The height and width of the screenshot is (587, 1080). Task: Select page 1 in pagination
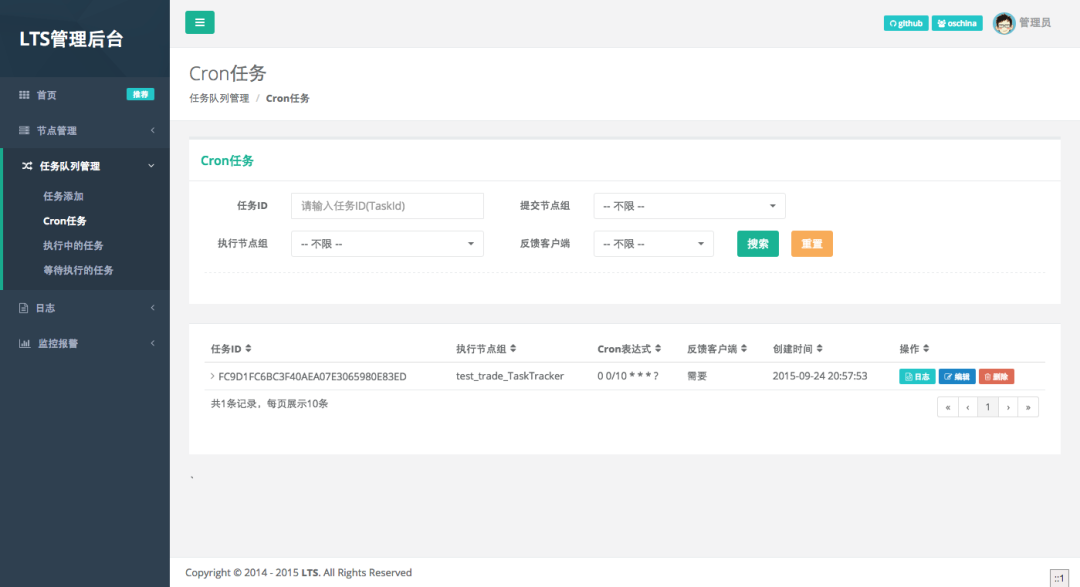pos(988,407)
